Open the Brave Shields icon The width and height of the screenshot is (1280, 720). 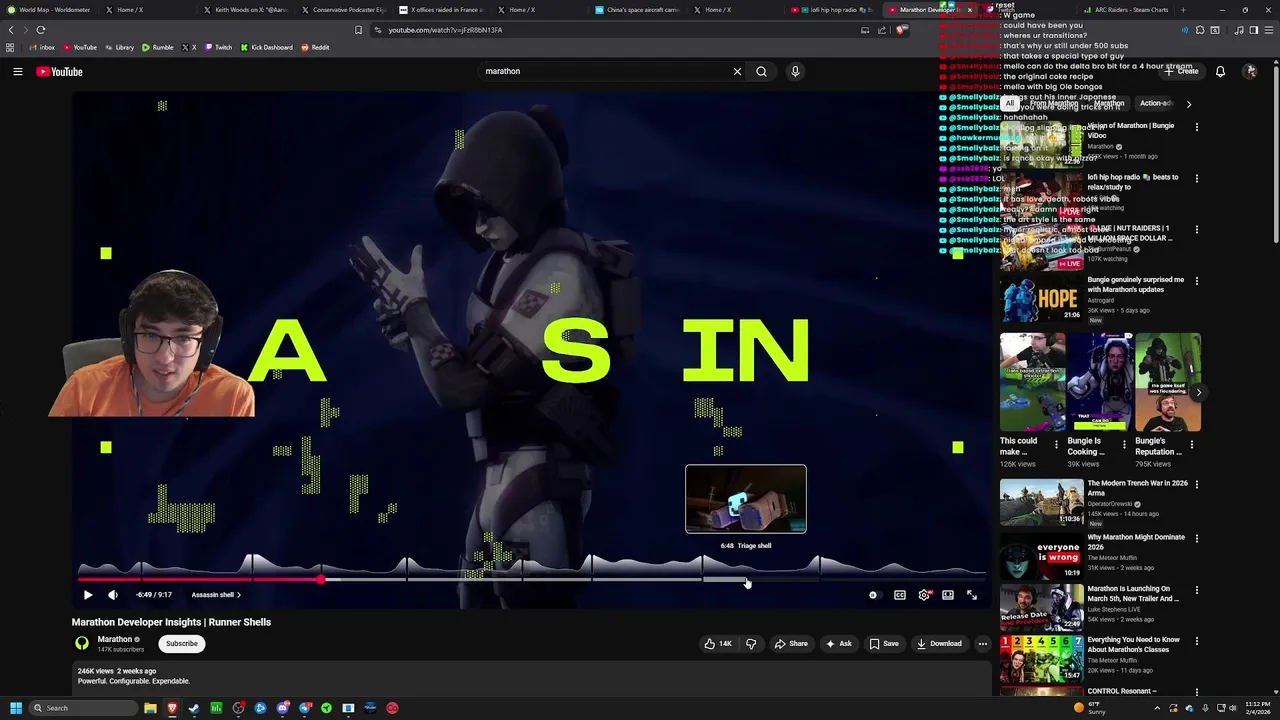pyautogui.click(x=901, y=30)
